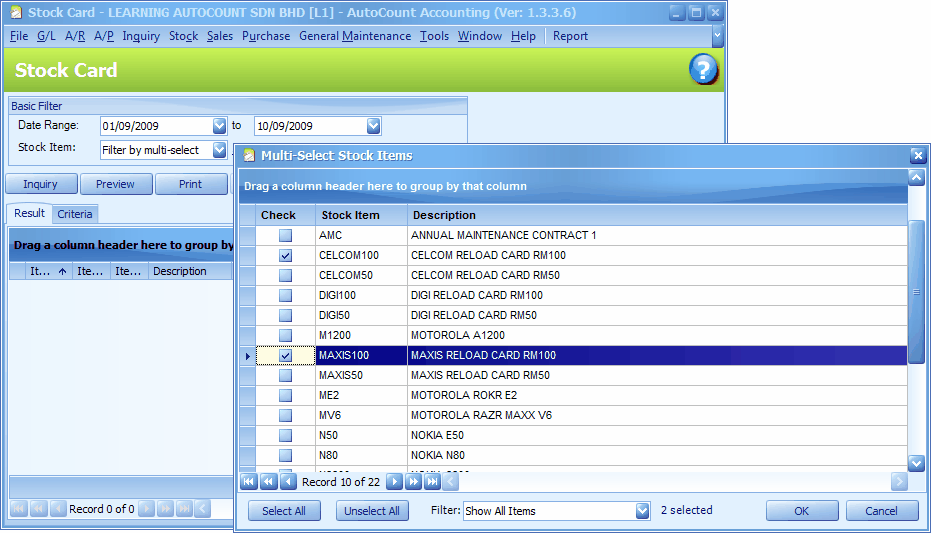
Task: Open the File menu
Action: pos(19,36)
